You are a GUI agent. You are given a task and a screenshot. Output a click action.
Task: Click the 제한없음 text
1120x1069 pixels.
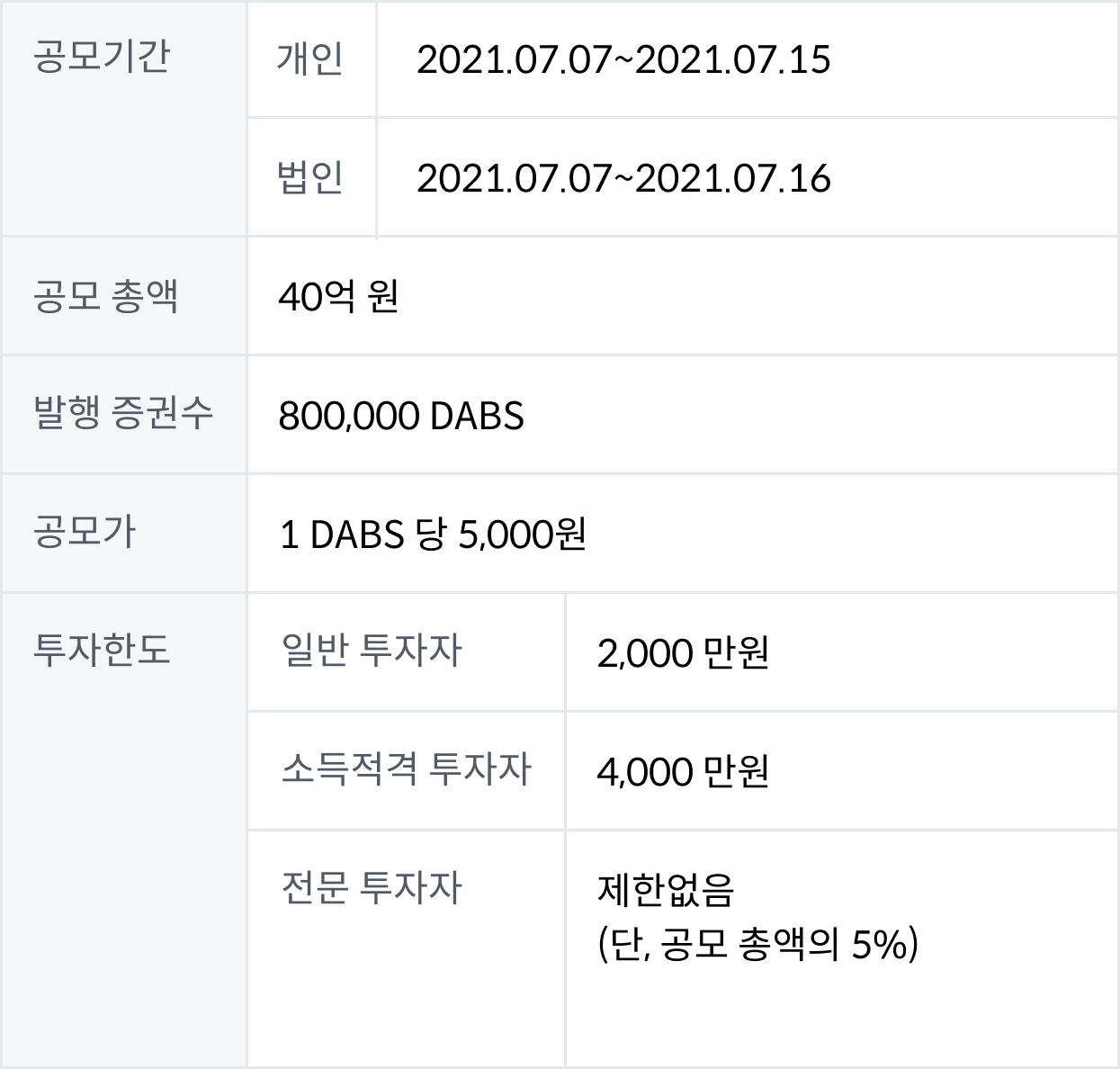pyautogui.click(x=666, y=890)
